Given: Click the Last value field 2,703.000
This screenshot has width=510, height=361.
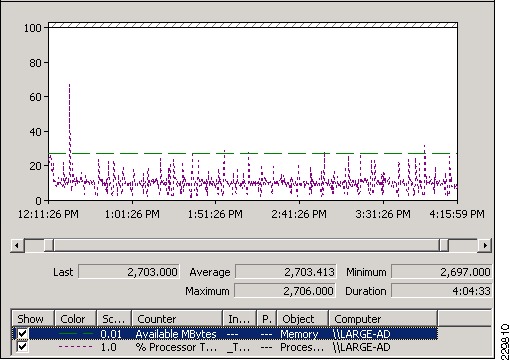Looking at the screenshot, I should (129, 272).
